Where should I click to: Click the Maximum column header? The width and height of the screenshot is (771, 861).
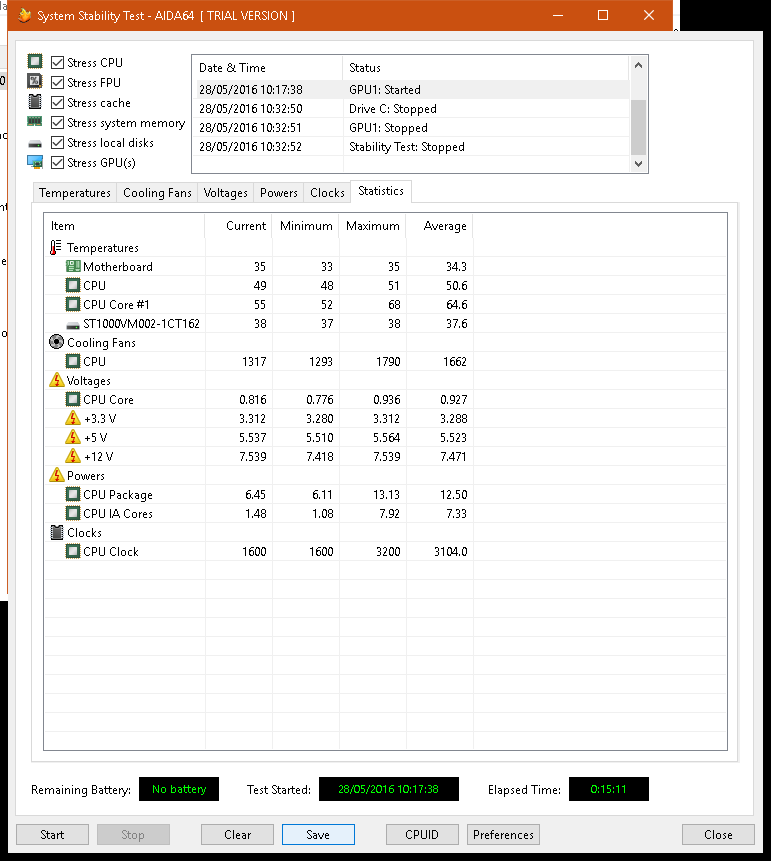pos(373,226)
